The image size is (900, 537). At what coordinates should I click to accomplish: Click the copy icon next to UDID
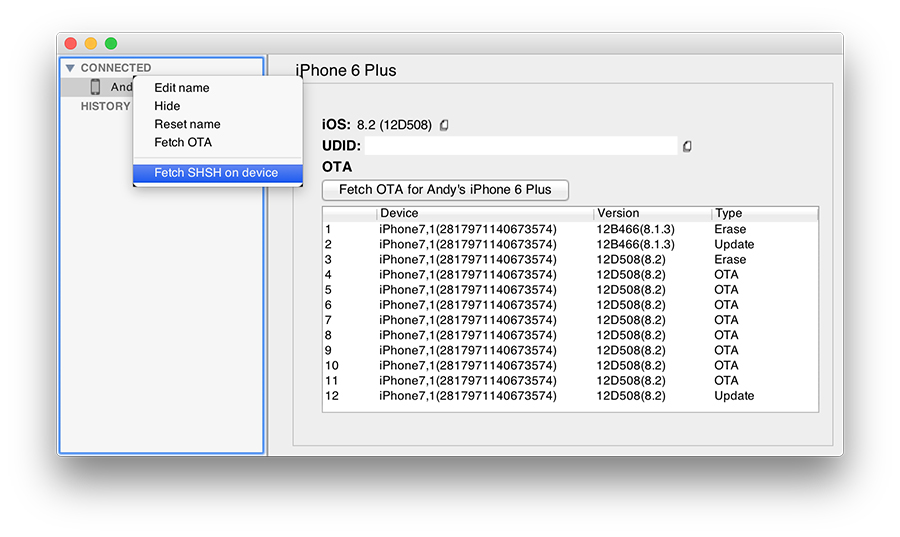coord(687,146)
